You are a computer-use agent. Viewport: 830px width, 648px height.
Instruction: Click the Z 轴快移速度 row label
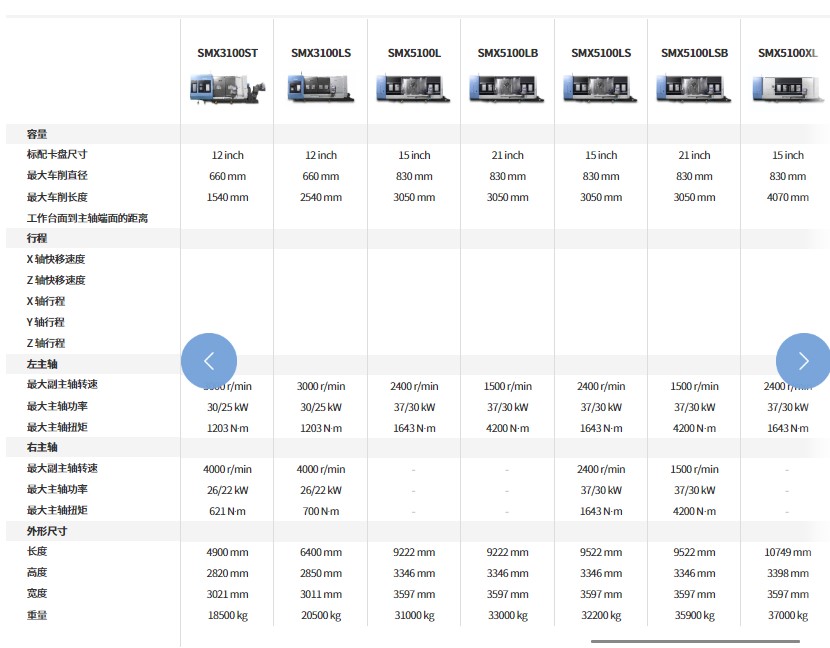[x=56, y=280]
